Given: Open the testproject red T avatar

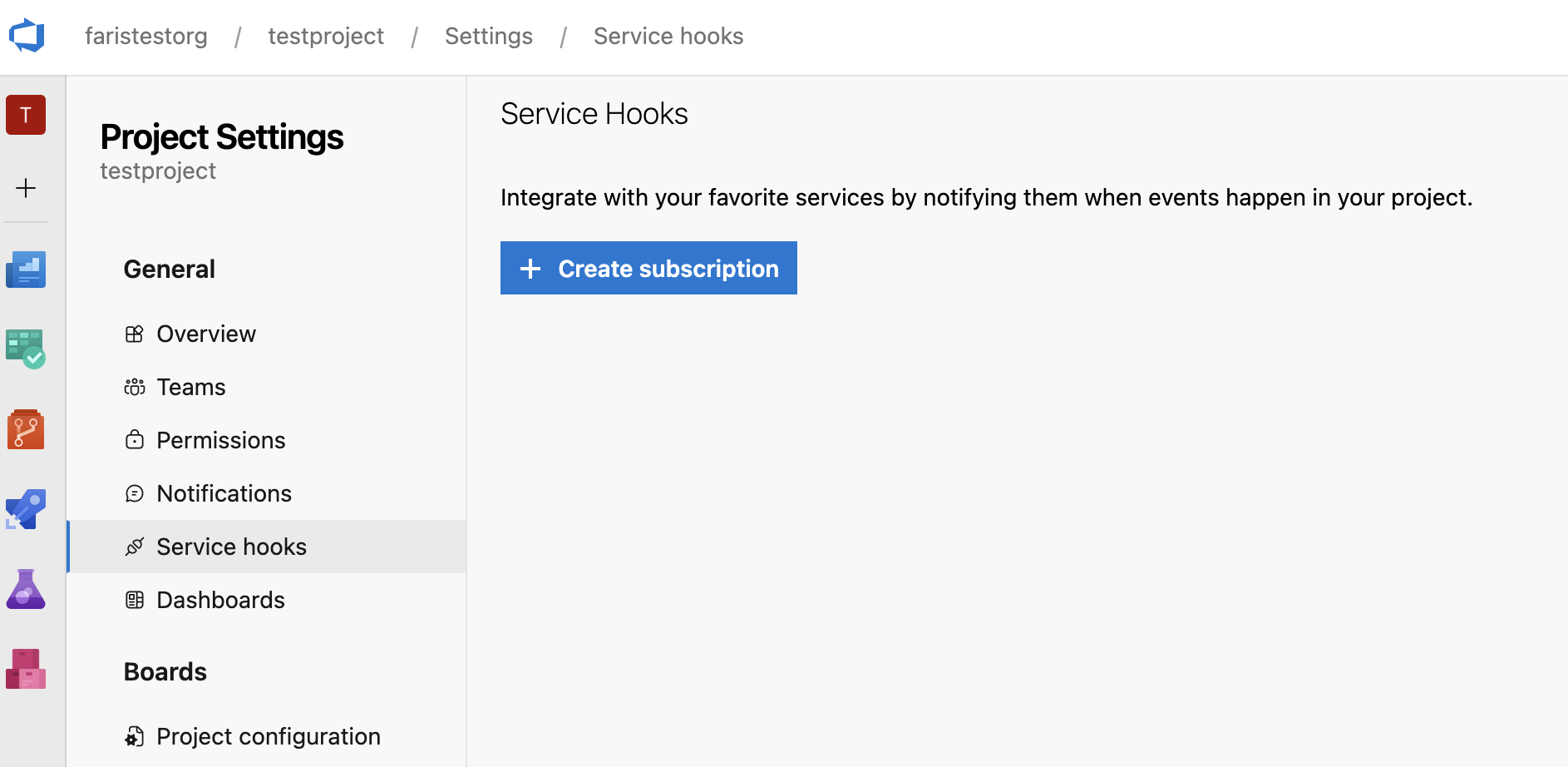Looking at the screenshot, I should (x=26, y=115).
